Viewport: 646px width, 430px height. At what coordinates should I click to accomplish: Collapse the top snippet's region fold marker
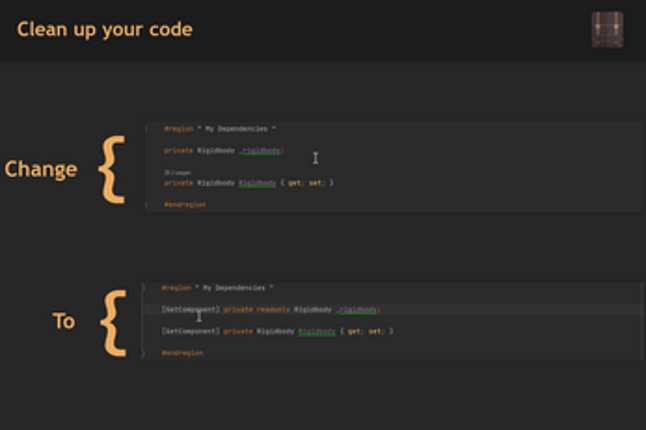[x=147, y=129]
